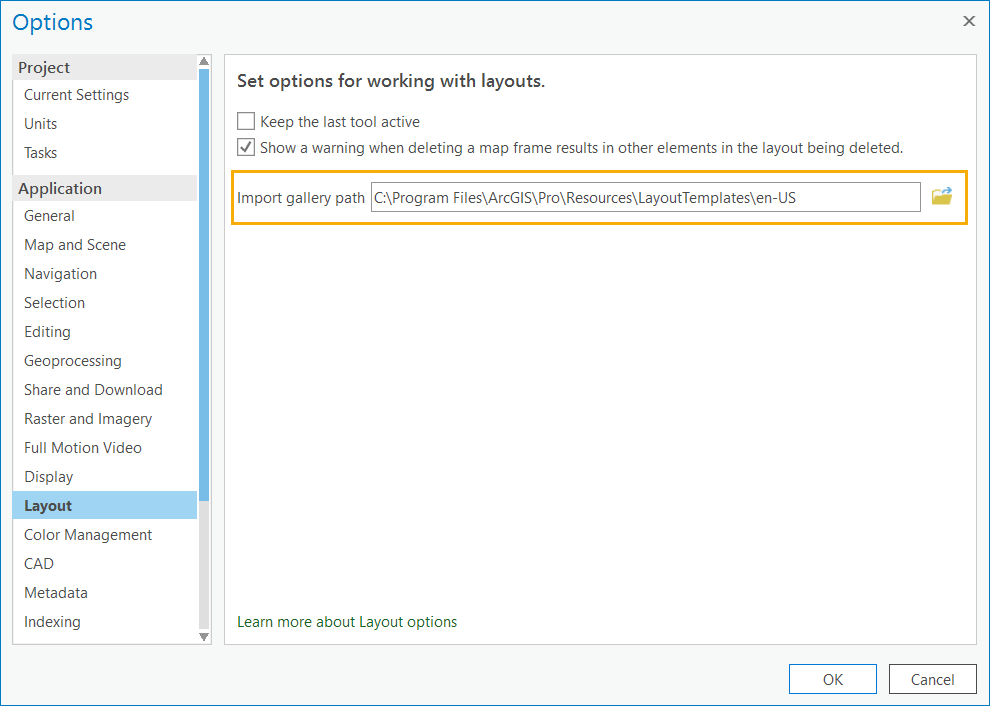This screenshot has width=990, height=706.
Task: Click the scrollbar up arrow
Action: click(x=203, y=59)
